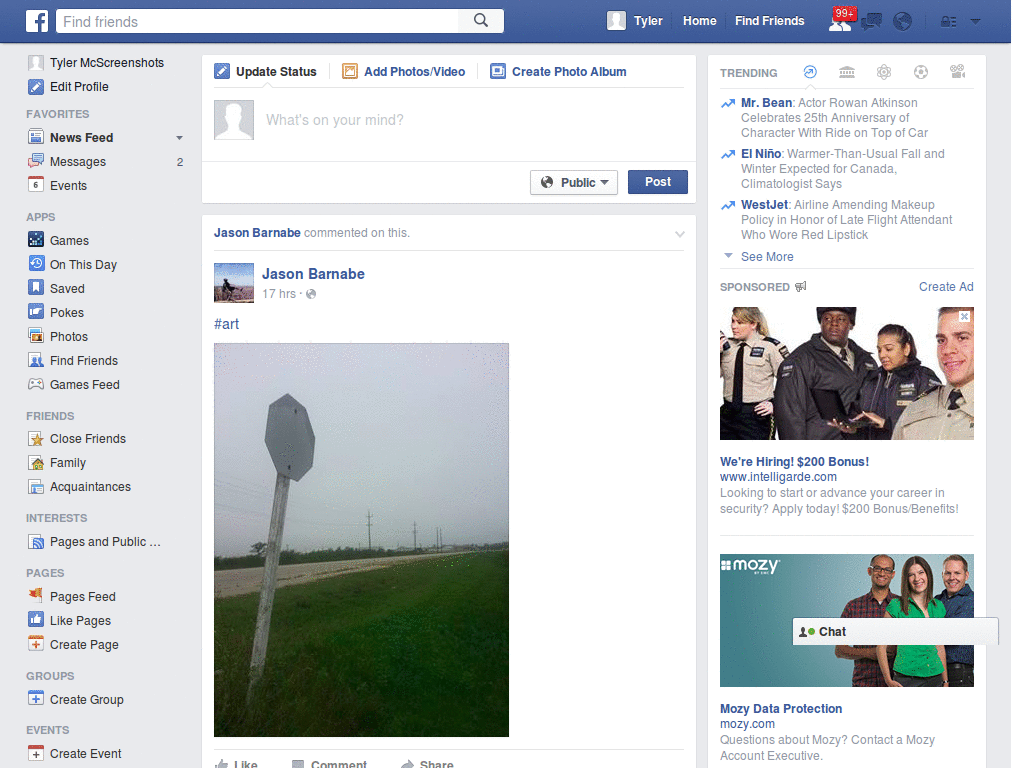Select Science and Technology trending icon

884,72
